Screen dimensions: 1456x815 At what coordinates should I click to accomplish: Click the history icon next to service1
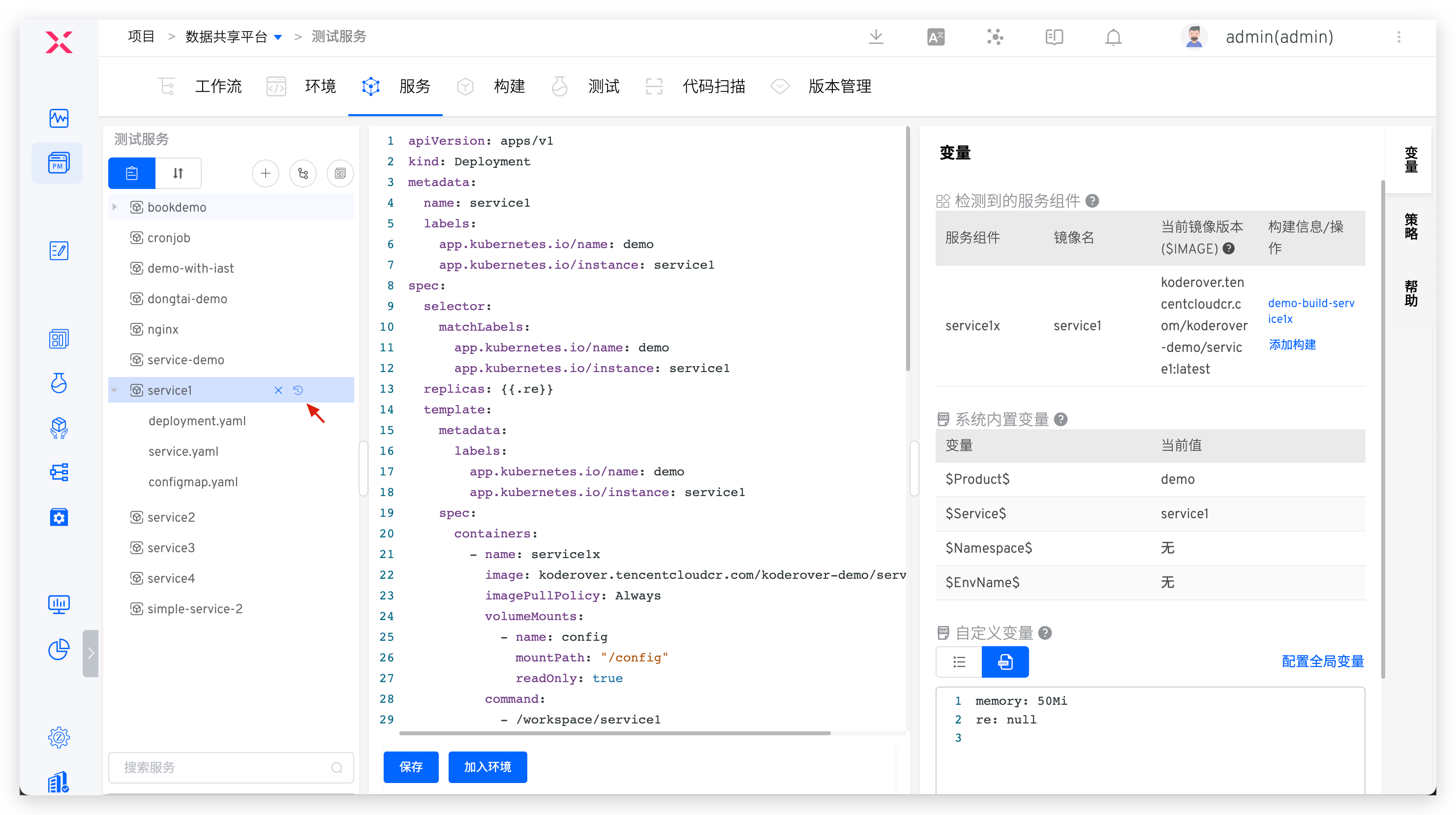tap(298, 390)
